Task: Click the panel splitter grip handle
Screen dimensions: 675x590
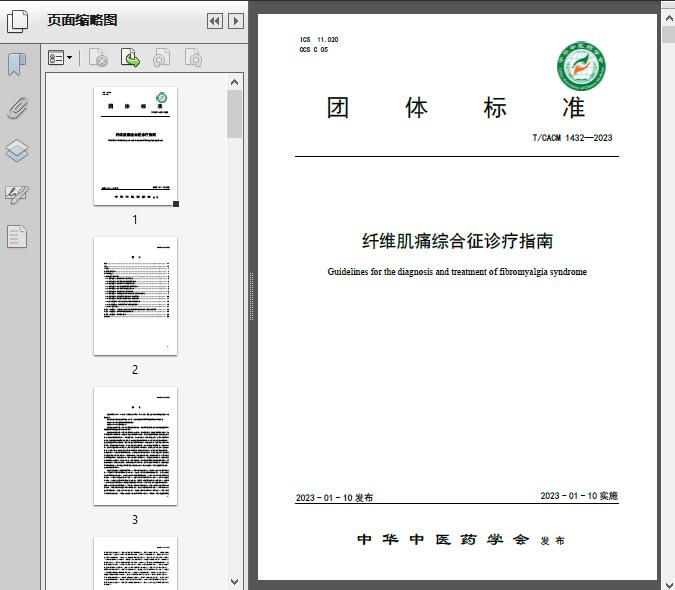Action: click(x=251, y=296)
